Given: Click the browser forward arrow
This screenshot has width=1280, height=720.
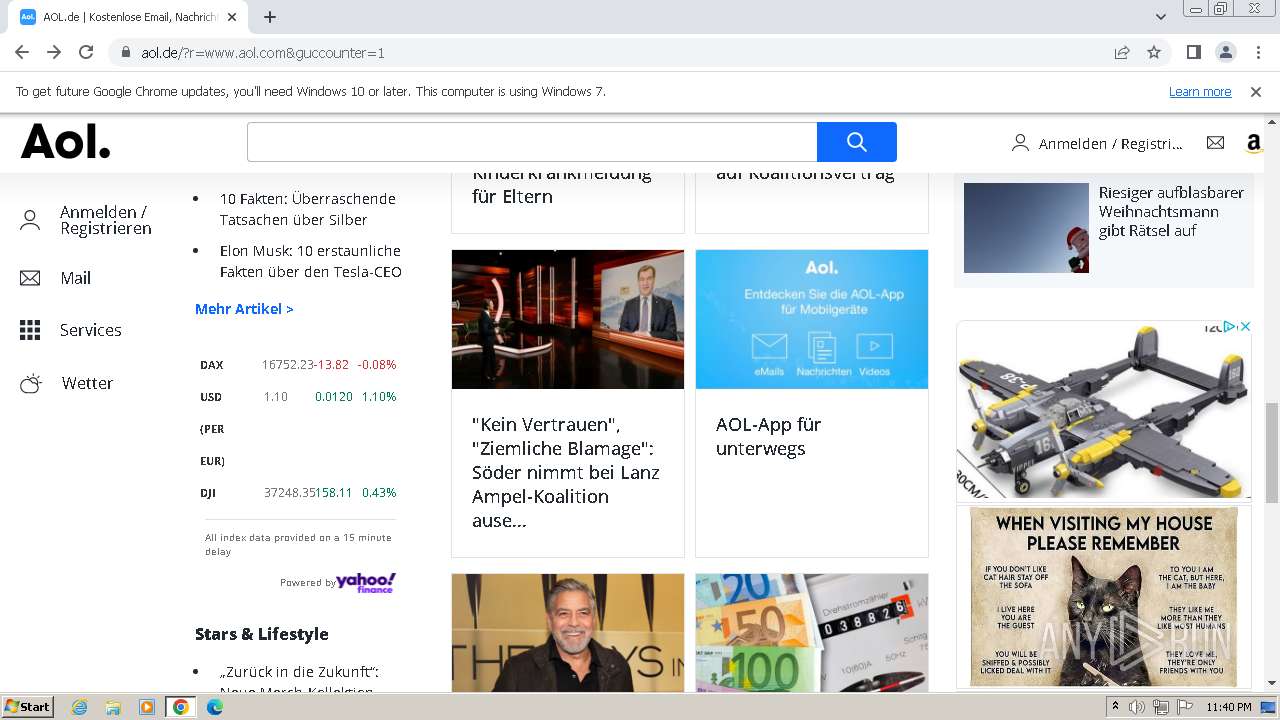Looking at the screenshot, I should [x=54, y=52].
